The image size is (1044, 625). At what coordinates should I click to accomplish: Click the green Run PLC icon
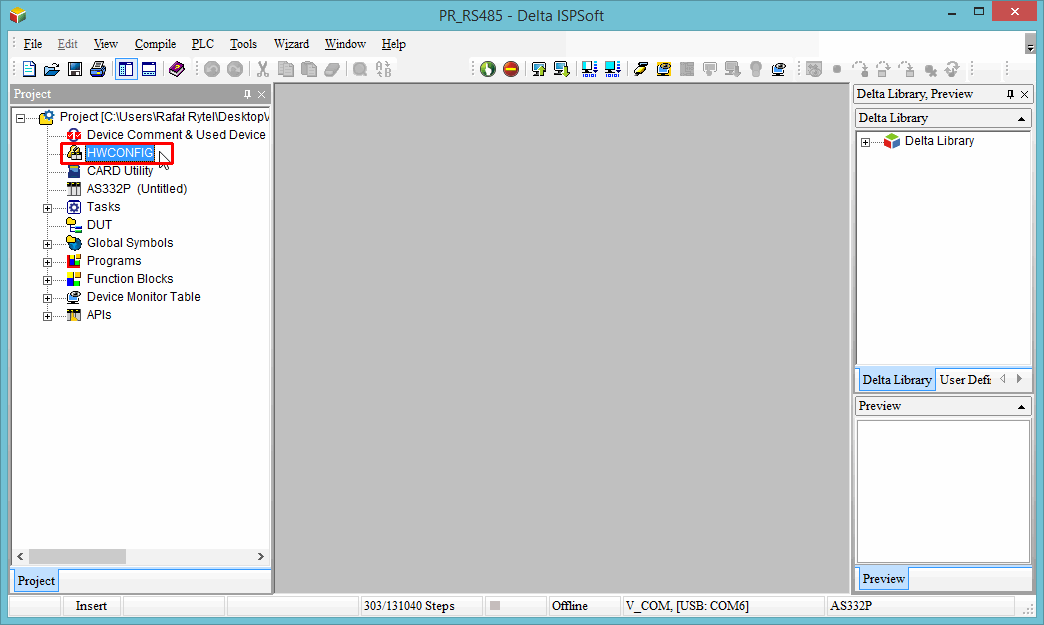[x=488, y=69]
